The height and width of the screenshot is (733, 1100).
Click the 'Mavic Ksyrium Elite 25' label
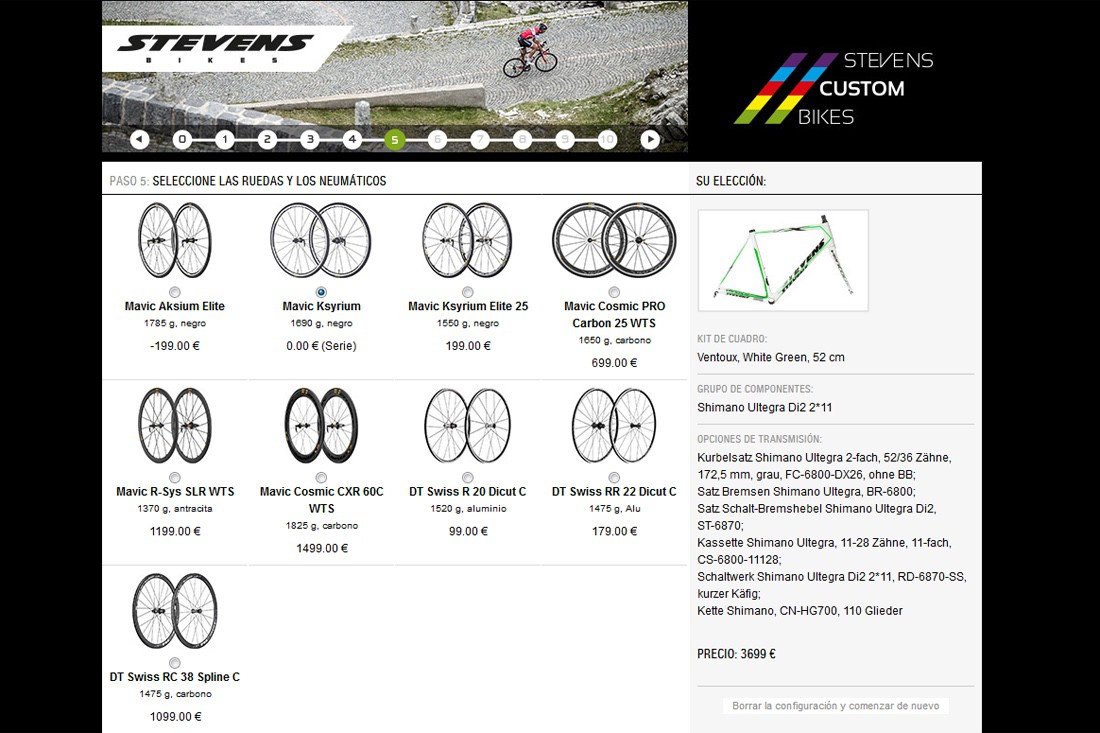click(468, 307)
